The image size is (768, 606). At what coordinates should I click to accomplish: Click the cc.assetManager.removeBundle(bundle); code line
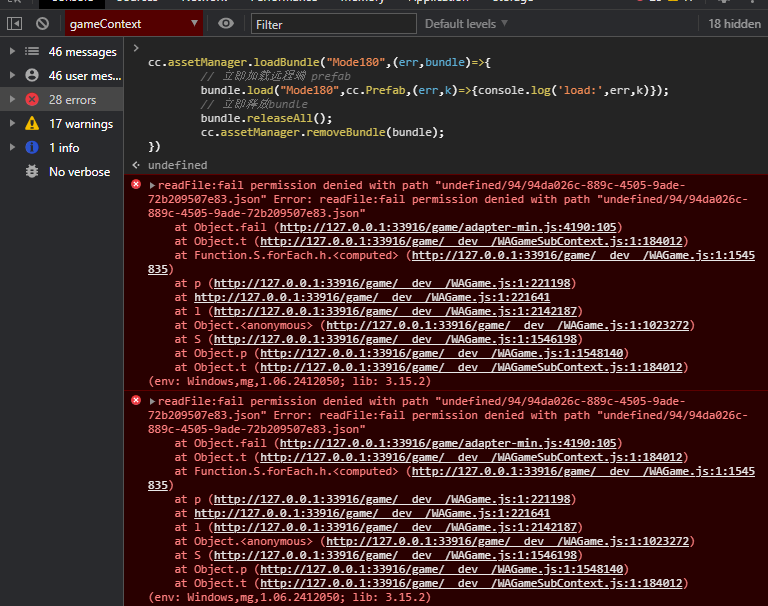tap(322, 132)
